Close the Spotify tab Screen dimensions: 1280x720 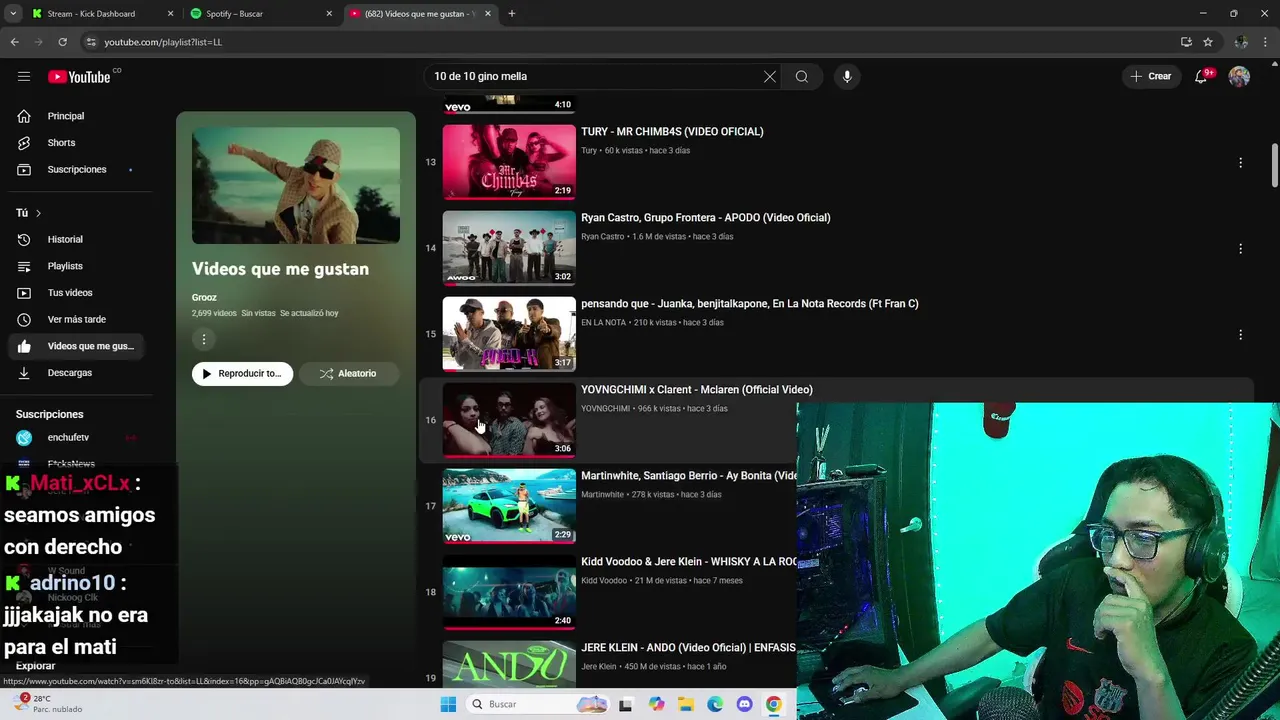click(329, 14)
